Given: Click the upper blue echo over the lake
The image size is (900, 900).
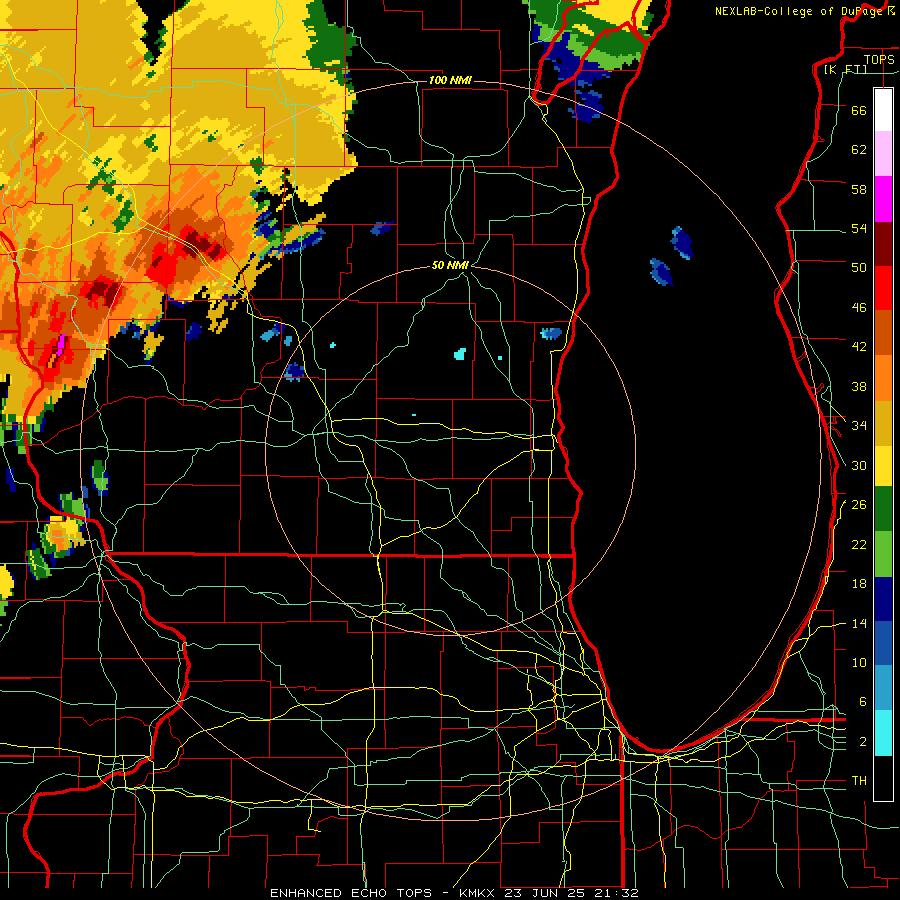Looking at the screenshot, I should [682, 242].
